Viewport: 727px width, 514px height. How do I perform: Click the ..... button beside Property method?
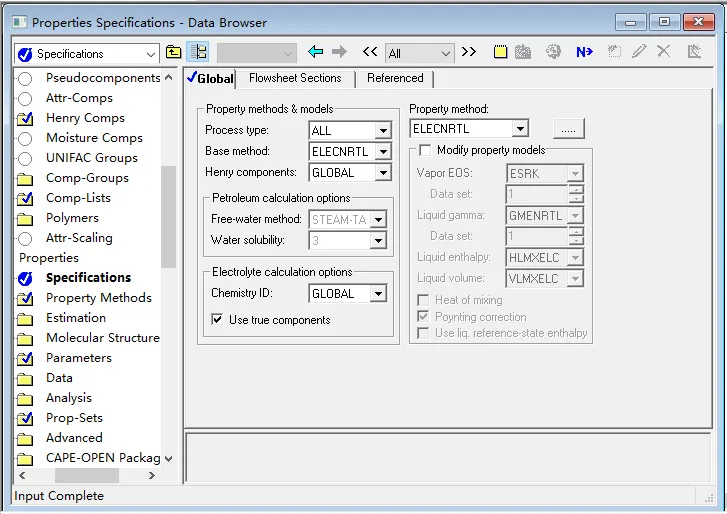pyautogui.click(x=568, y=128)
